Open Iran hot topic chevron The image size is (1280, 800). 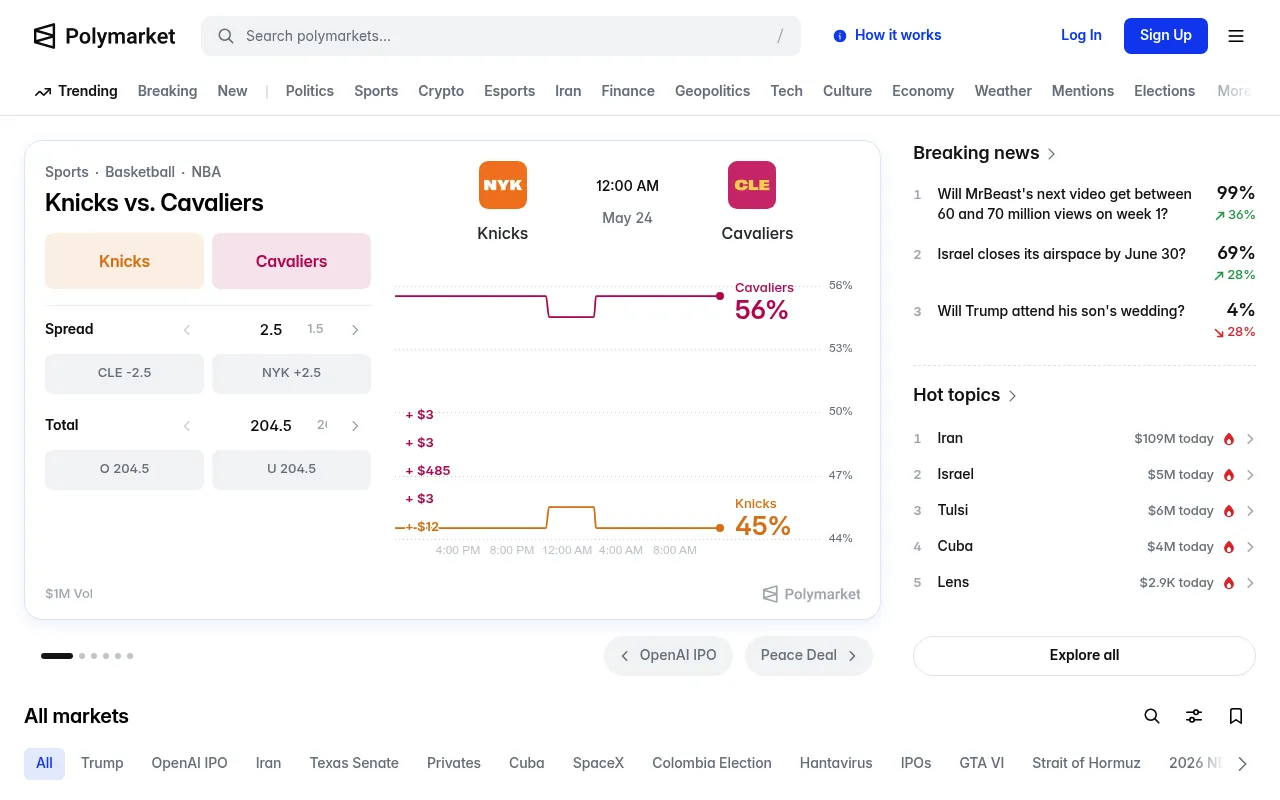[1250, 439]
